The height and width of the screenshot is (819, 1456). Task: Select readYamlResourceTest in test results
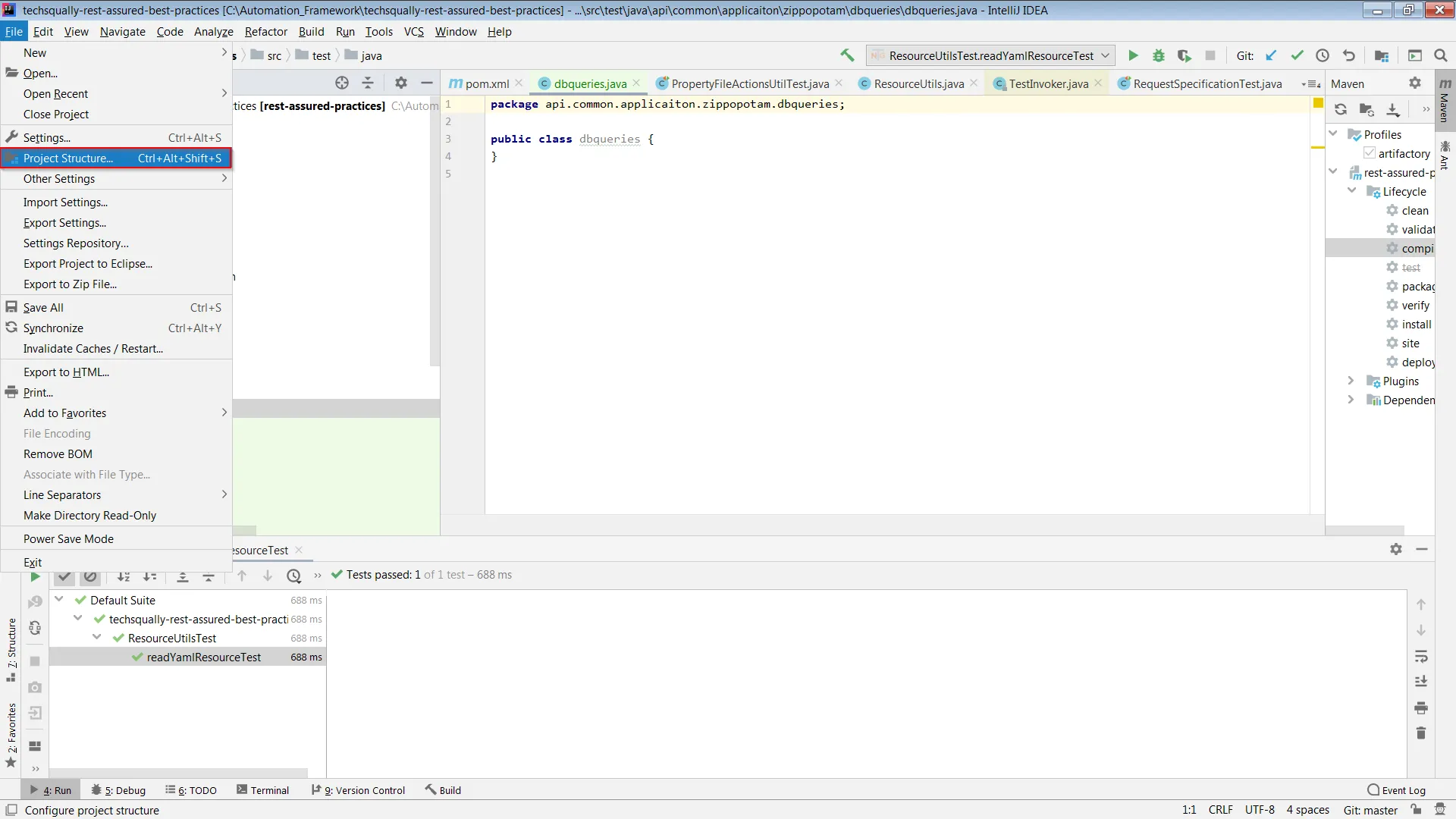click(203, 657)
